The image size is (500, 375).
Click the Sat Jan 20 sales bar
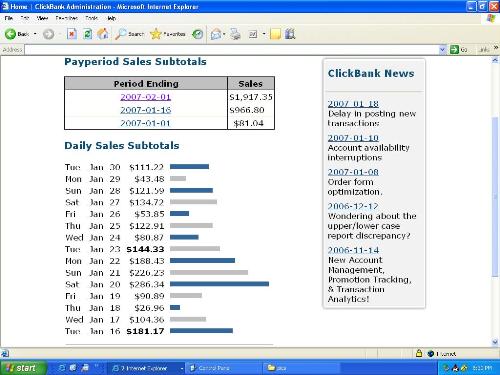(219, 284)
